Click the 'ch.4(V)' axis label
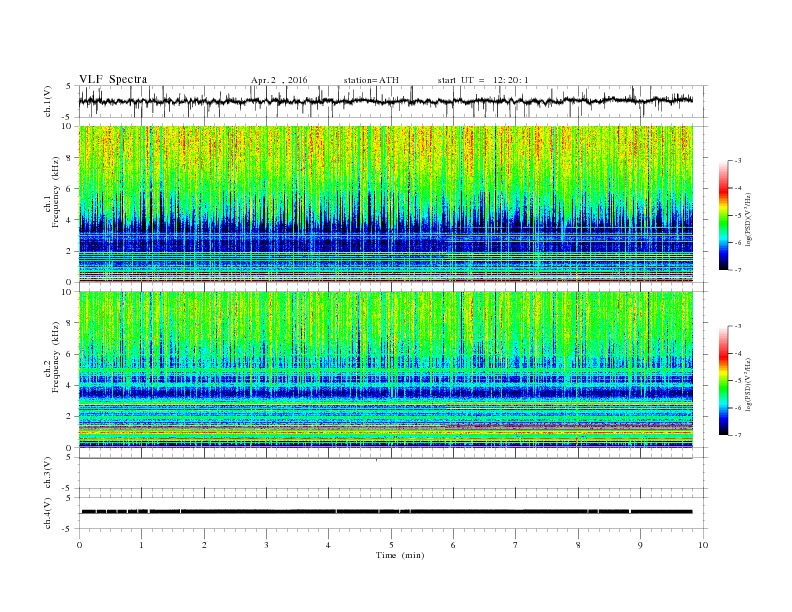The image size is (792, 612). pyautogui.click(x=48, y=514)
